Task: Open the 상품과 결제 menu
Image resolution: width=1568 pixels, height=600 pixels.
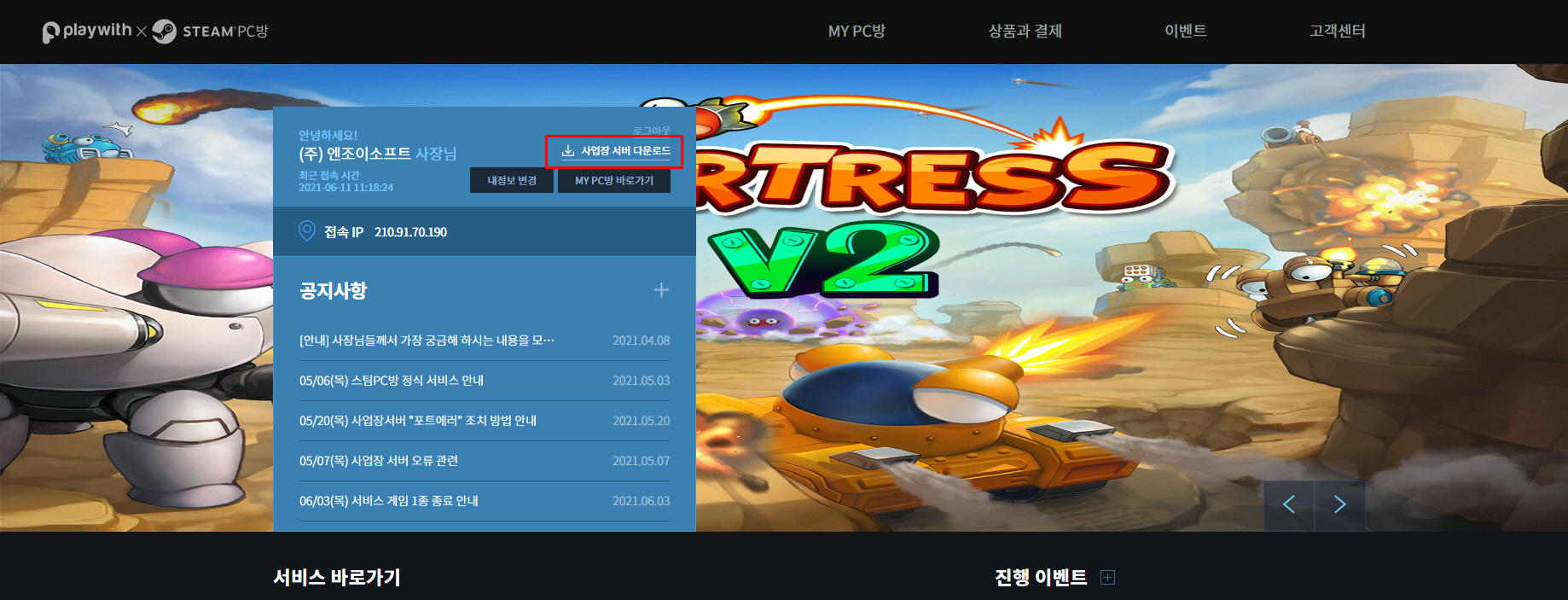Action: click(1025, 32)
